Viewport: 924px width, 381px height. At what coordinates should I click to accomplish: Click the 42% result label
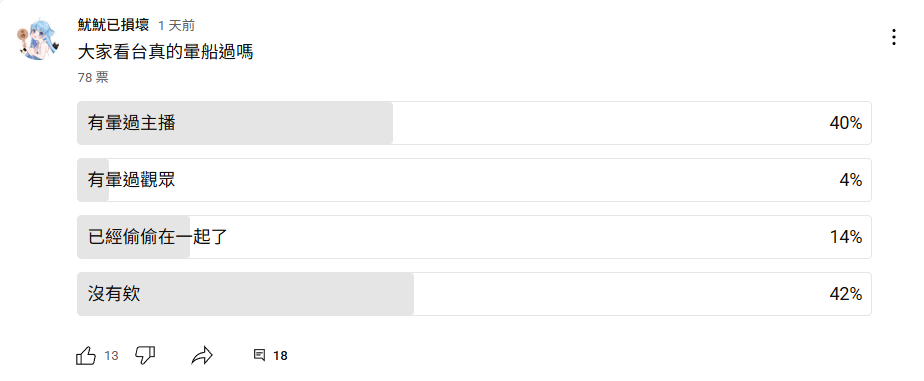pos(846,294)
